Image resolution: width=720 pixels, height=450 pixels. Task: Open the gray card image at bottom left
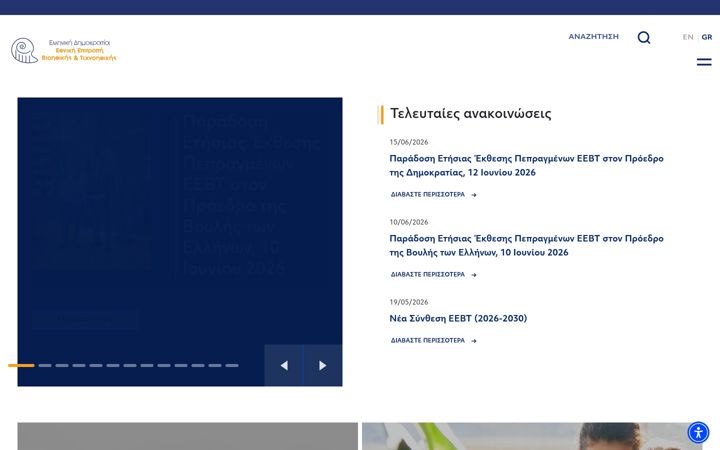pos(187,436)
